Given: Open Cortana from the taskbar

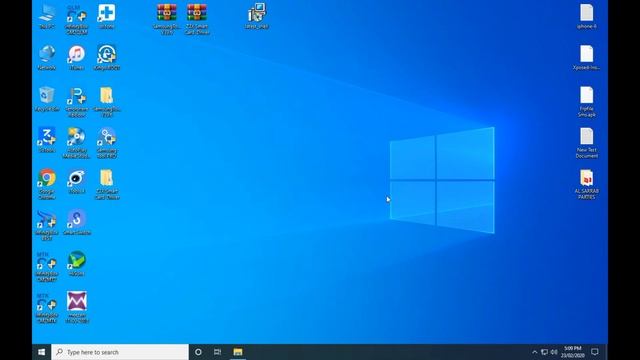Looking at the screenshot, I should [198, 352].
